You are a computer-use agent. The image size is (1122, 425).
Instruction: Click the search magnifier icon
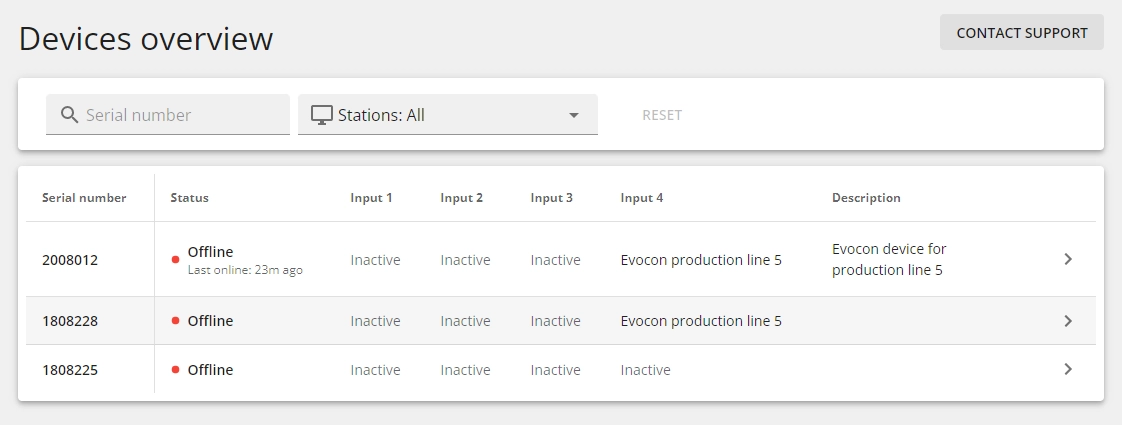pos(69,114)
